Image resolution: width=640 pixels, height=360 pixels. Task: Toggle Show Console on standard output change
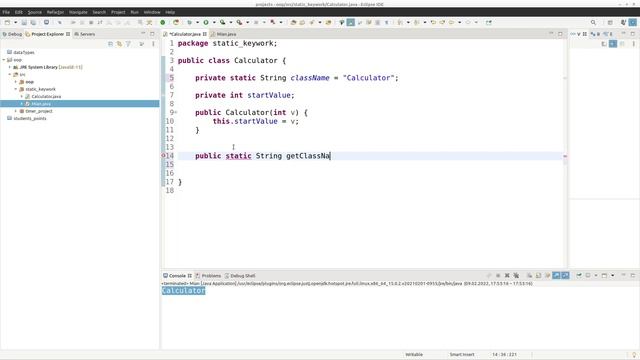point(556,276)
